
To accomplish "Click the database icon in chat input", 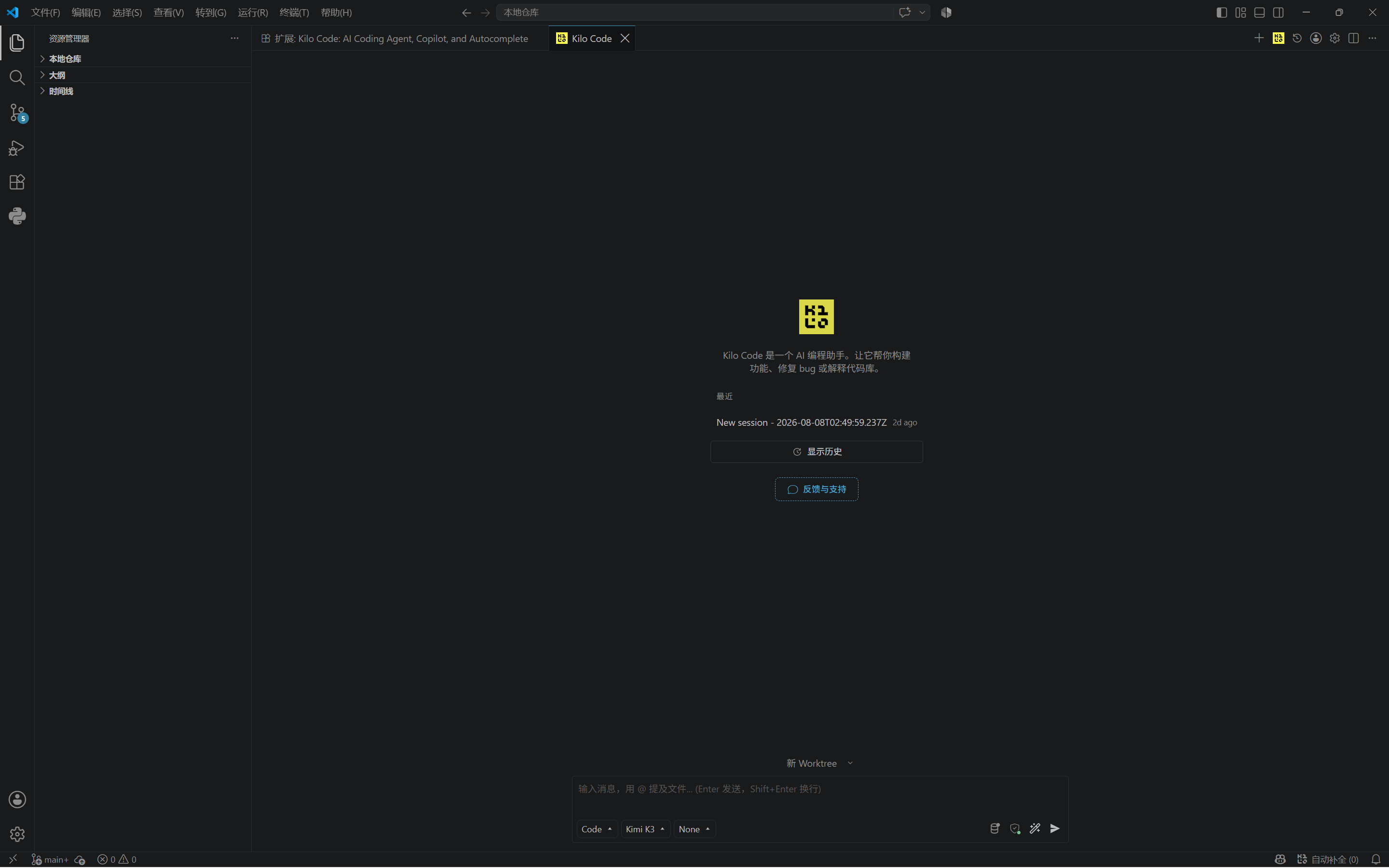I will click(994, 828).
